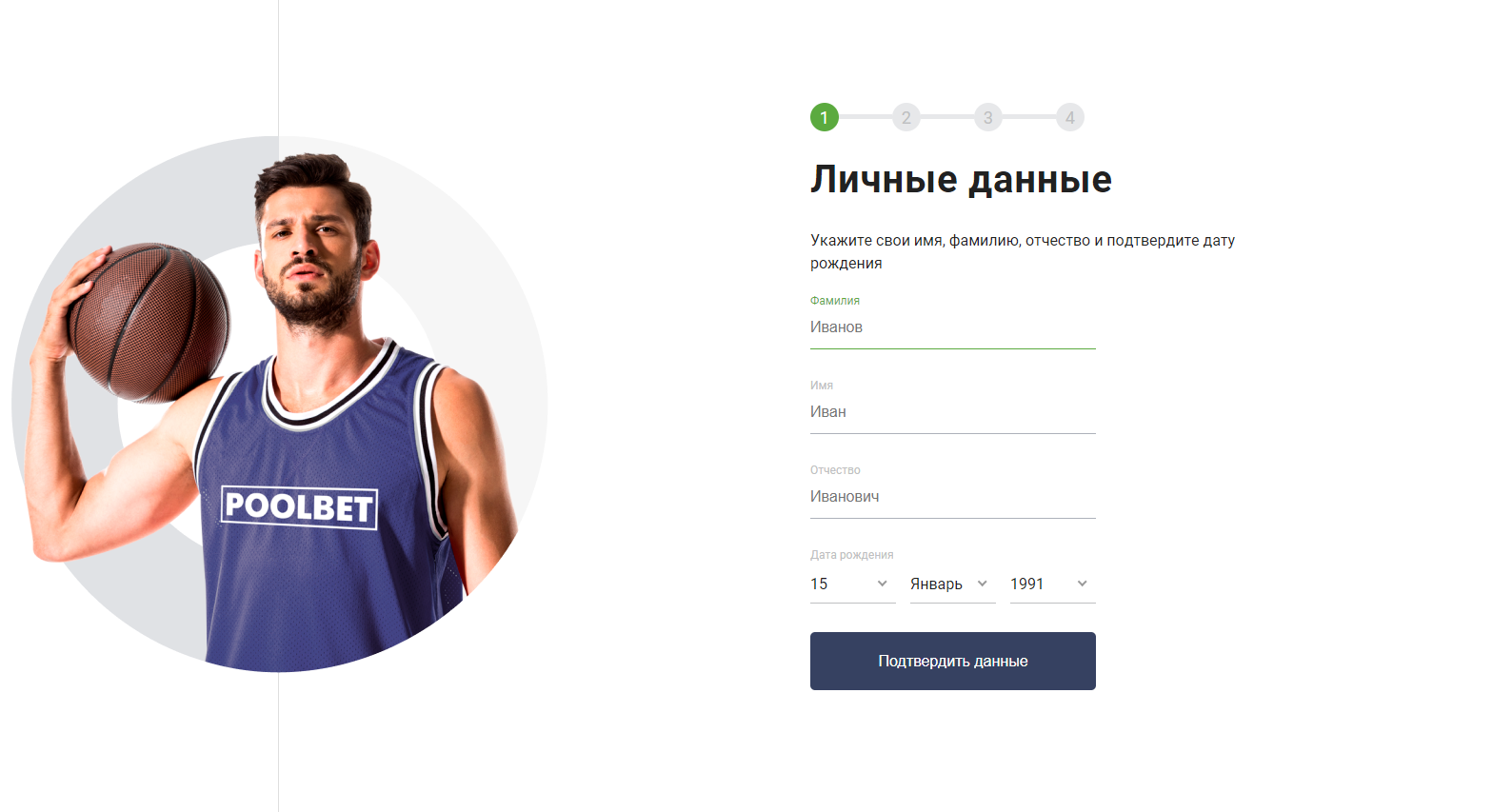Click the instruction text about имя, фамилию
The image size is (1493, 812).
click(1023, 251)
